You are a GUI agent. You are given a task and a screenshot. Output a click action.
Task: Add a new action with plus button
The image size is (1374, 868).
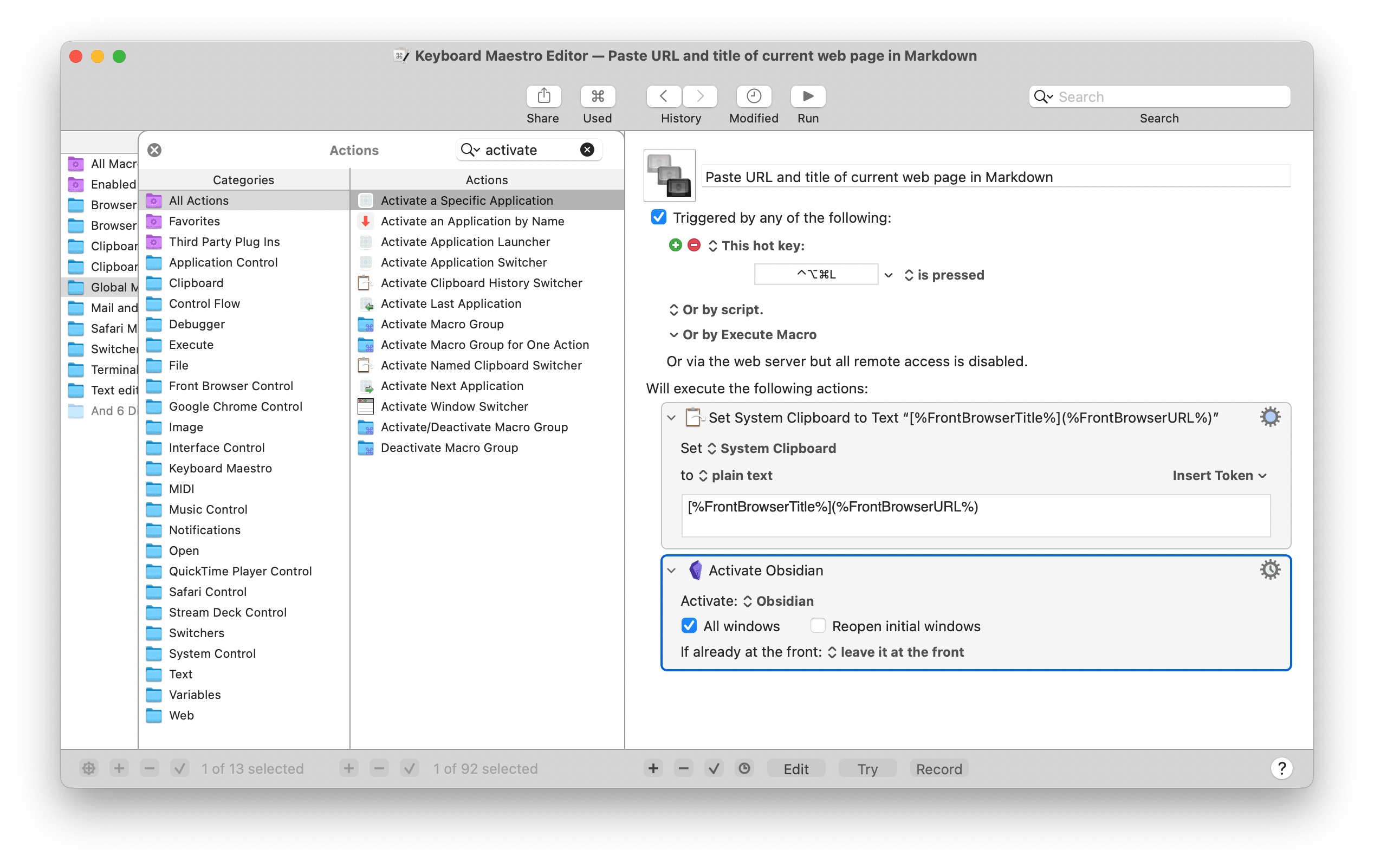(653, 768)
